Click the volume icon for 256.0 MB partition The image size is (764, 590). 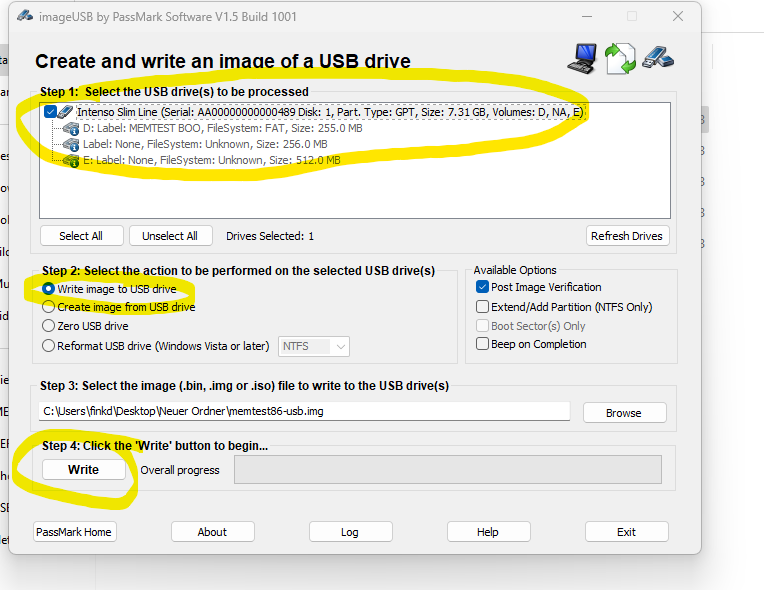pyautogui.click(x=71, y=145)
